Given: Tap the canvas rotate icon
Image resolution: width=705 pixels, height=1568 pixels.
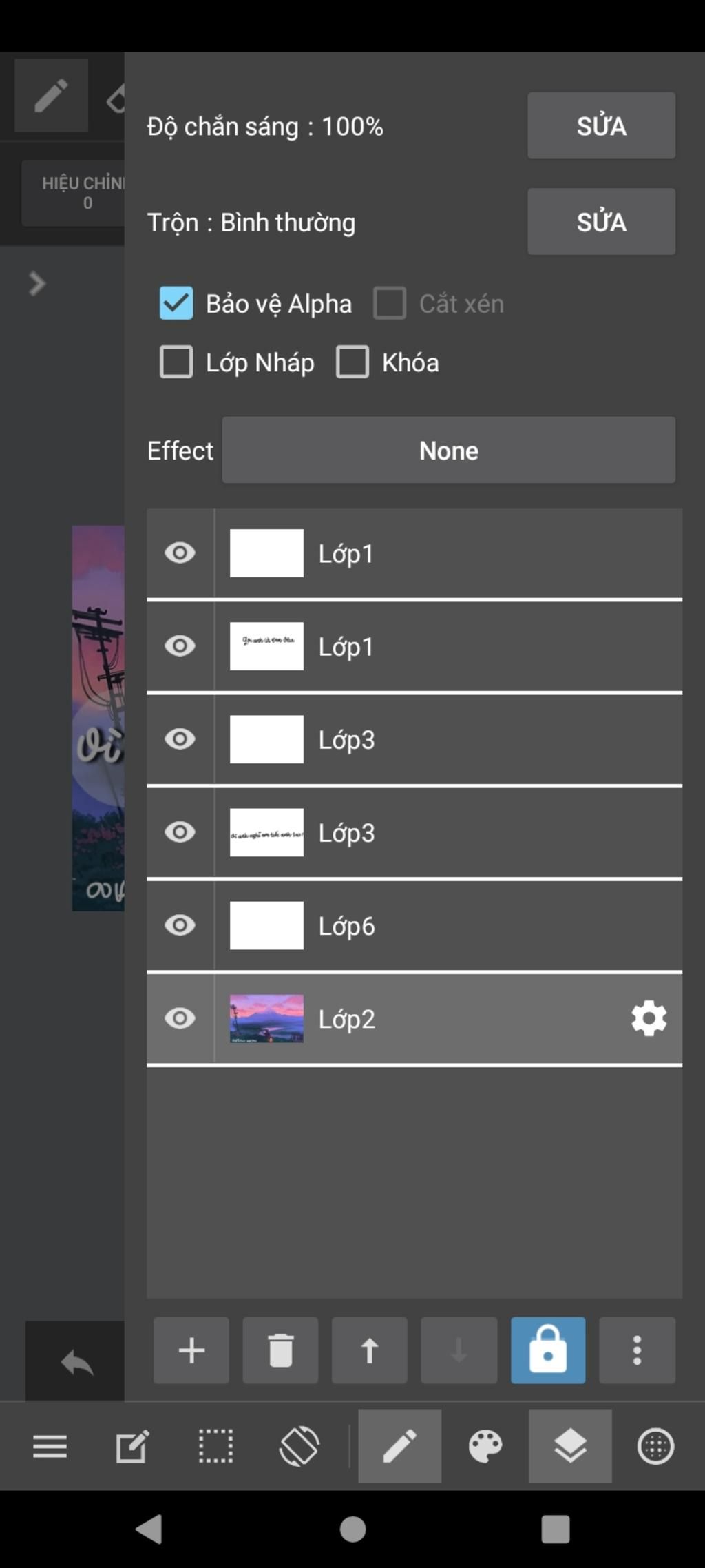Looking at the screenshot, I should (299, 1445).
